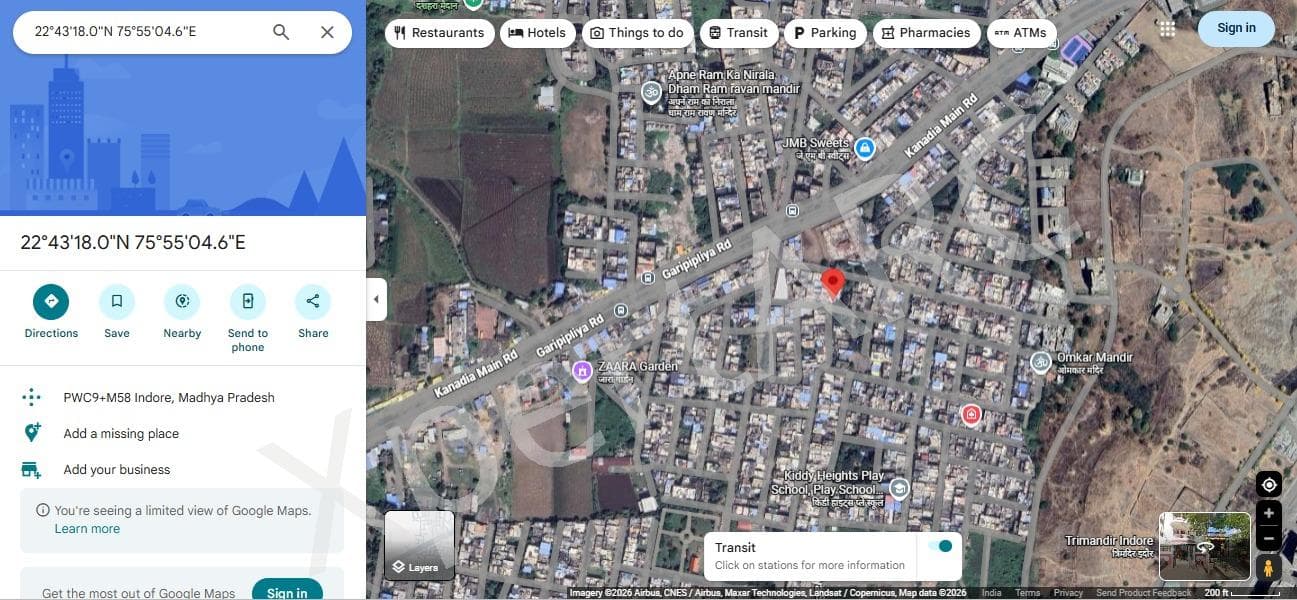Save this location
The width and height of the screenshot is (1297, 600).
[x=117, y=312]
